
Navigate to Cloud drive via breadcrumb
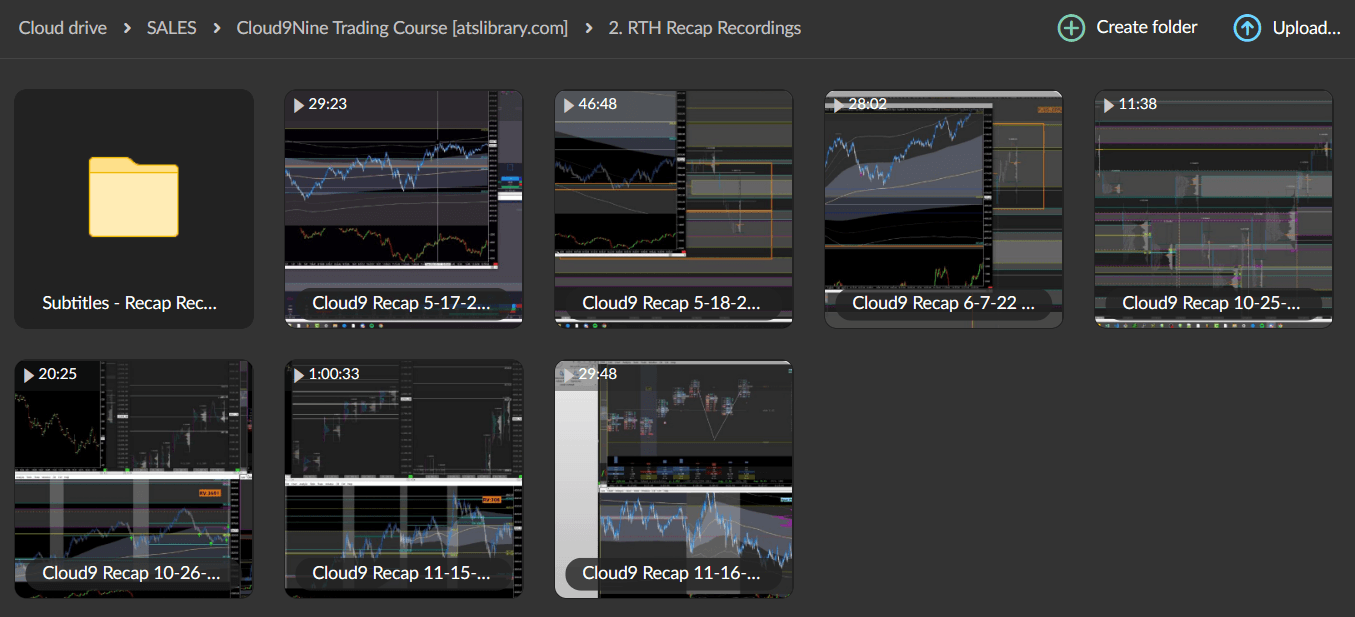[x=62, y=27]
